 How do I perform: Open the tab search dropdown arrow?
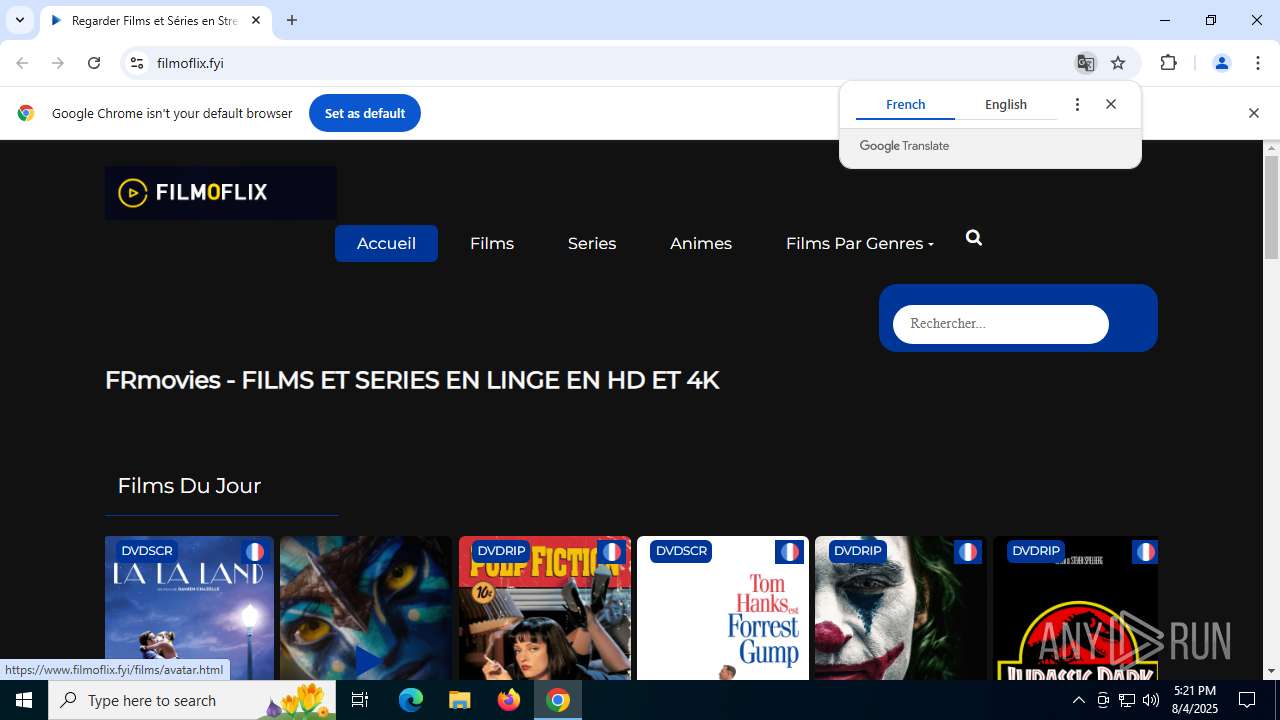pos(19,20)
